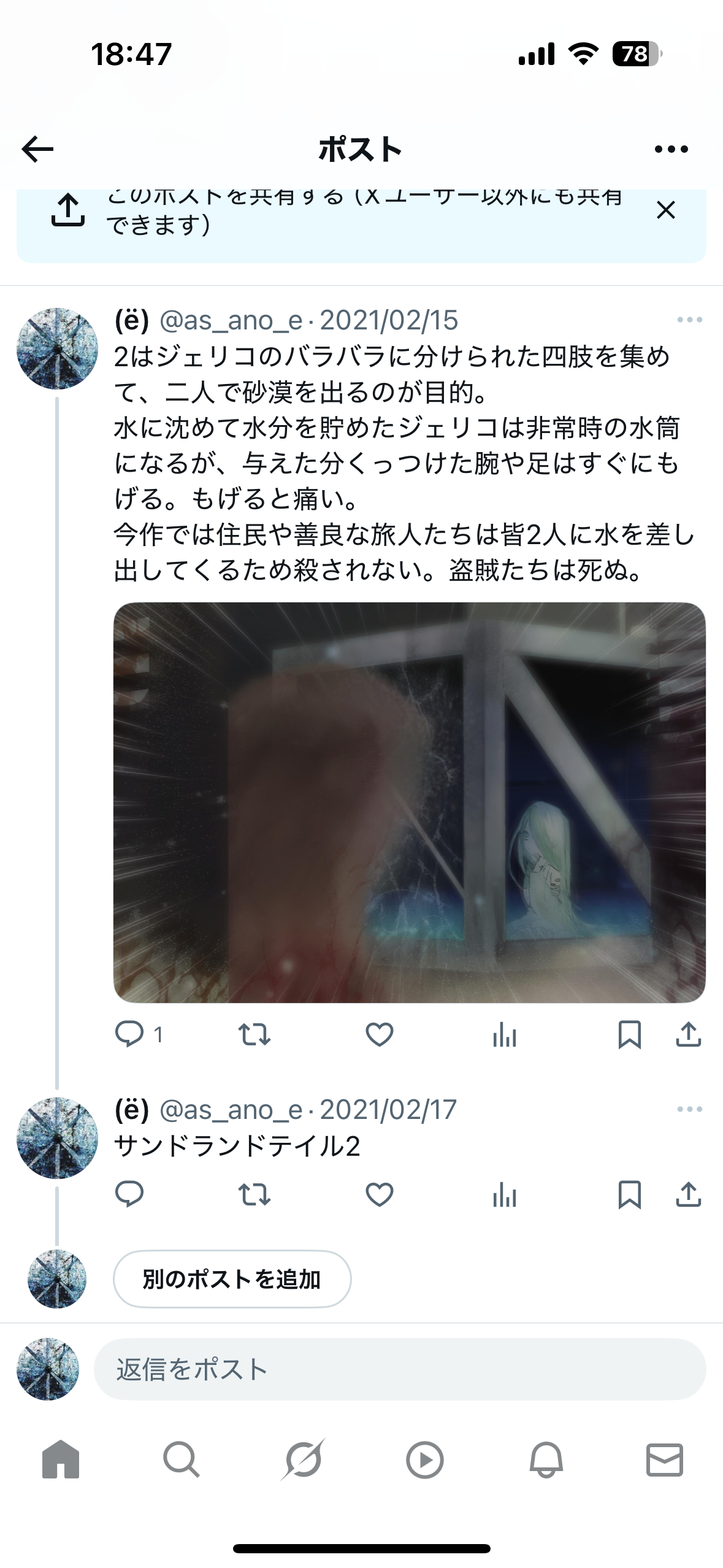Open more options for the 2021/02/17 post
The height and width of the screenshot is (1568, 723).
pyautogui.click(x=689, y=1109)
